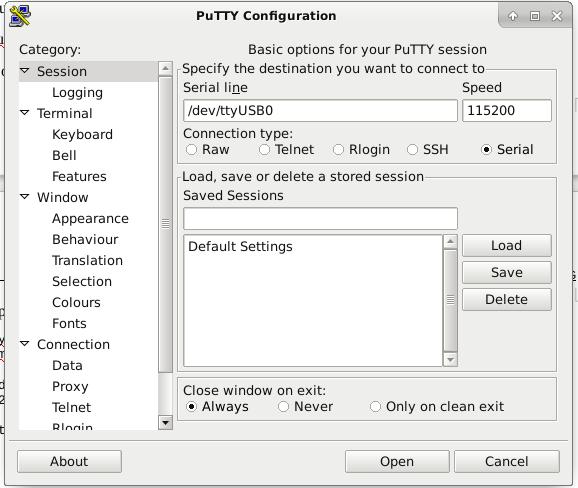Collapse the Connection category tree node
This screenshot has width=578, height=488.
[25, 344]
